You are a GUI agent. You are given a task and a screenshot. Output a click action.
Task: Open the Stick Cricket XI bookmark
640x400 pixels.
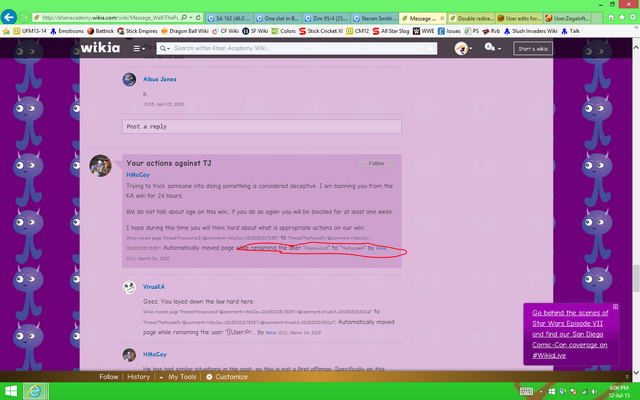point(321,31)
